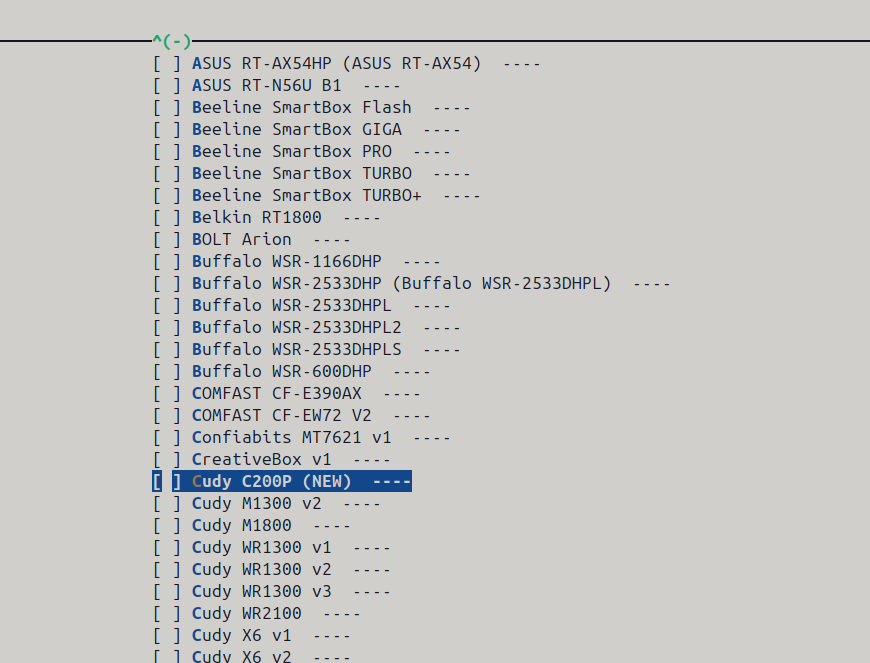Image resolution: width=870 pixels, height=663 pixels.
Task: Select the Buffalo WSR-1166DHP entry
Action: tap(296, 262)
